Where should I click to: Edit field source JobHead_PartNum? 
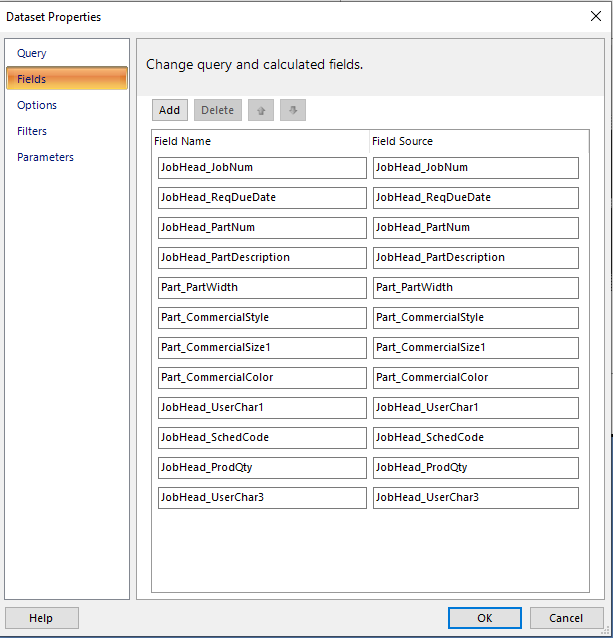[476, 228]
